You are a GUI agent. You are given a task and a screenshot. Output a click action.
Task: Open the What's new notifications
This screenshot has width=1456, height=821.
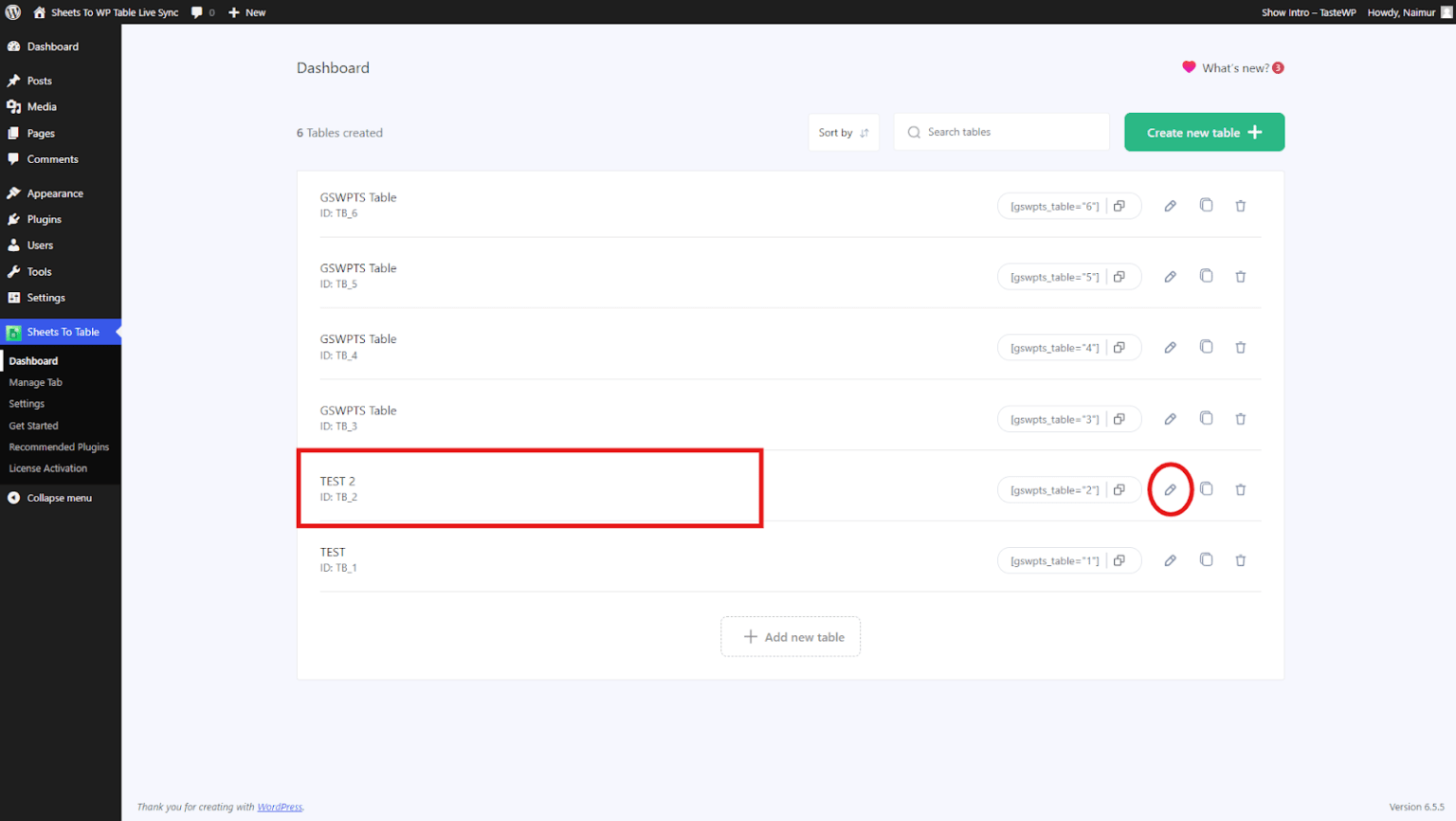click(1232, 67)
